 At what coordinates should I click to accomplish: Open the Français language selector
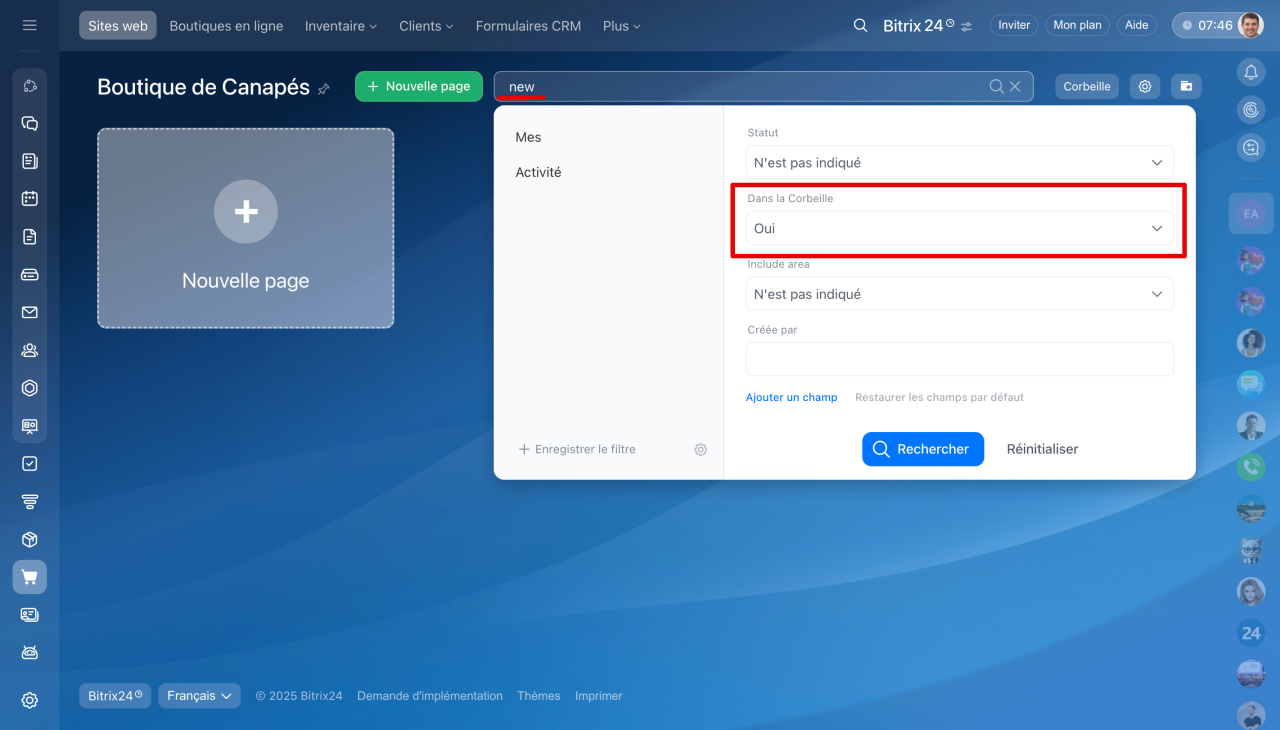click(x=199, y=696)
